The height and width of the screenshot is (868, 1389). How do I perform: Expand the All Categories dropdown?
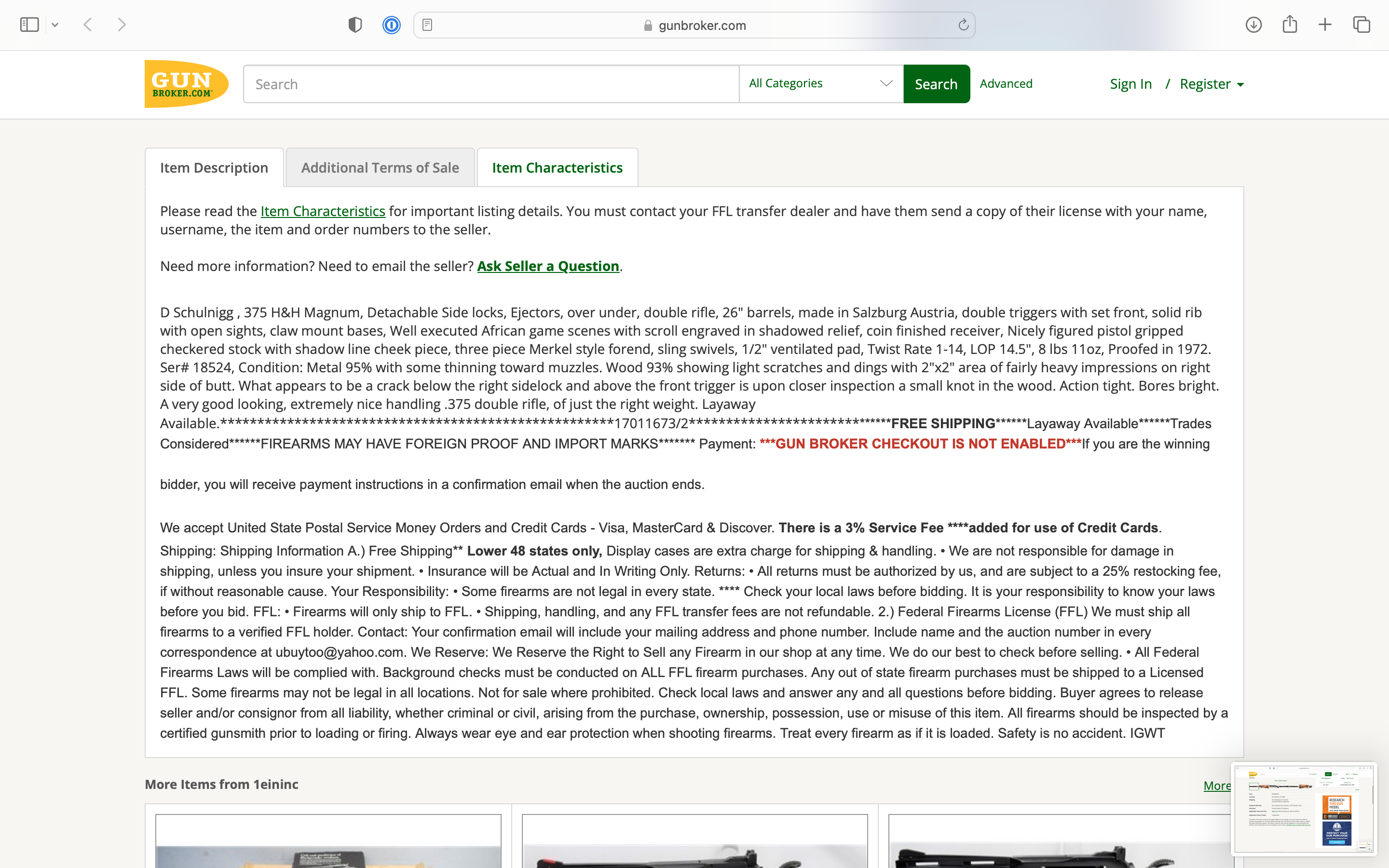[x=821, y=84]
